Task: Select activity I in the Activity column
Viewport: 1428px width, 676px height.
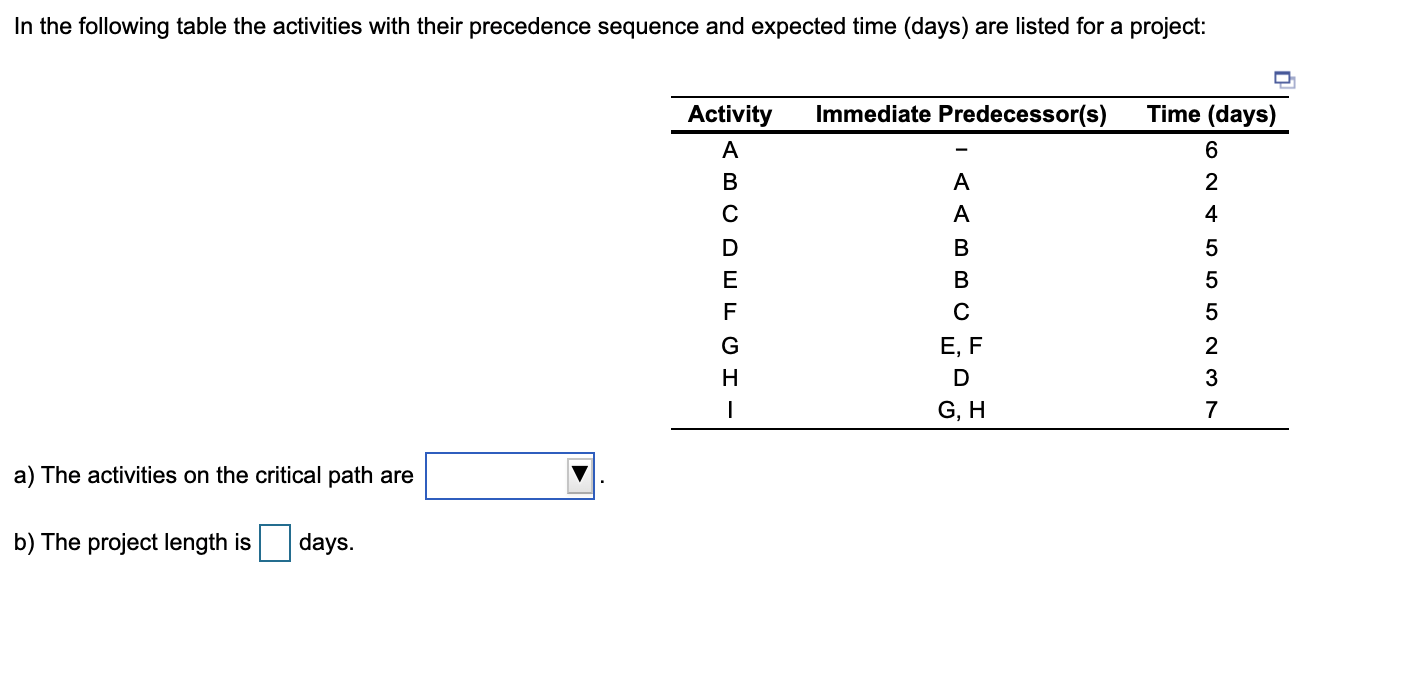Action: click(x=730, y=410)
